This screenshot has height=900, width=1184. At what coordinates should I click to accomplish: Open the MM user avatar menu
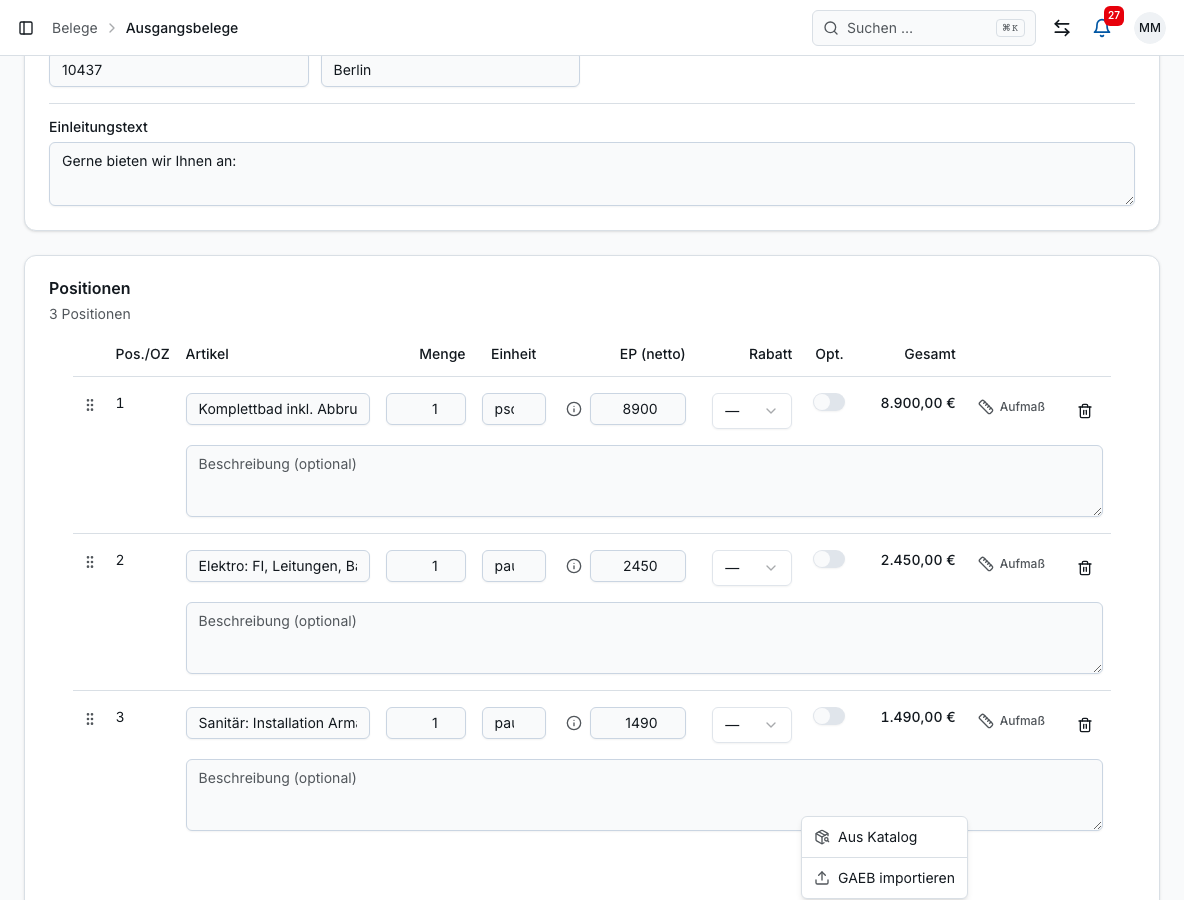(x=1149, y=28)
